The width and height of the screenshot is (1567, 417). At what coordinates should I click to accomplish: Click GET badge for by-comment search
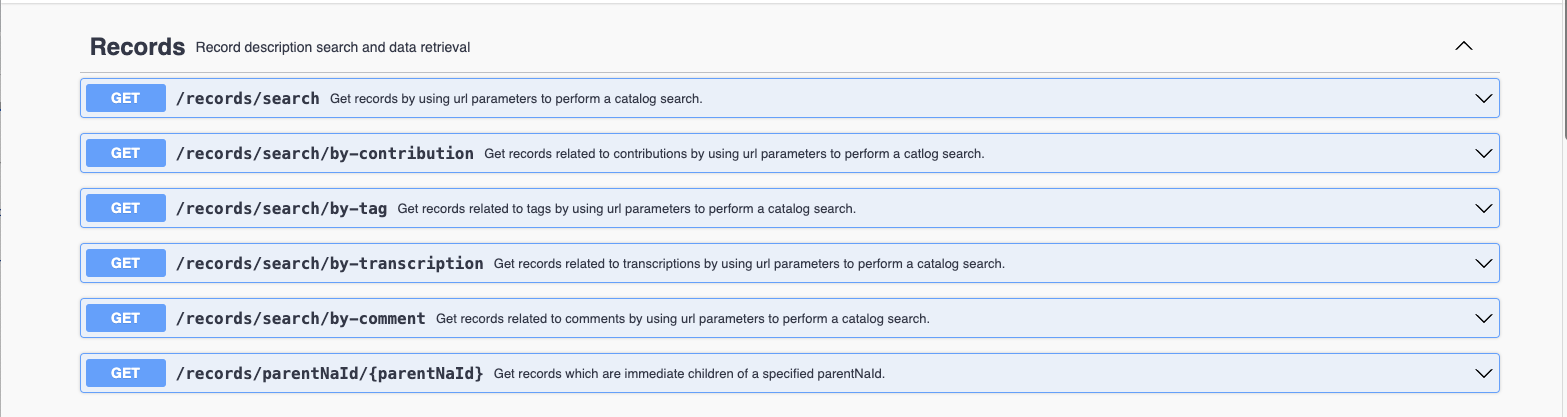click(126, 318)
